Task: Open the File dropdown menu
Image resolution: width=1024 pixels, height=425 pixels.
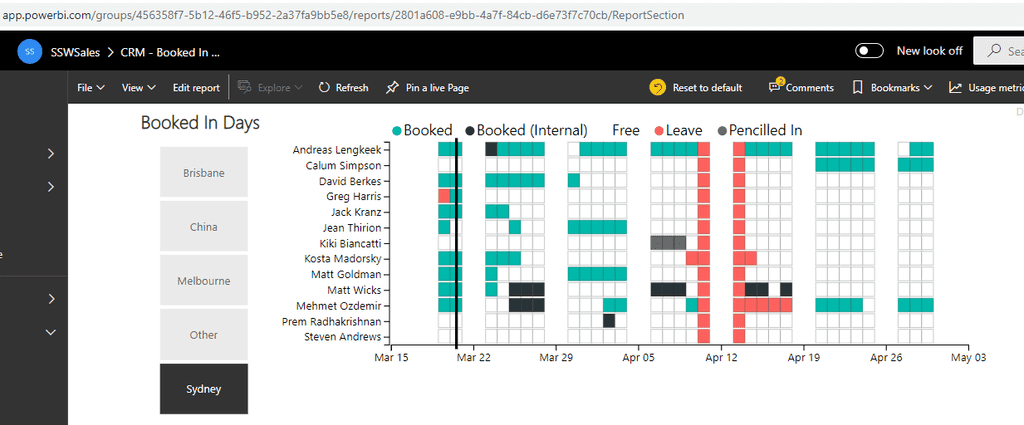Action: pos(91,88)
